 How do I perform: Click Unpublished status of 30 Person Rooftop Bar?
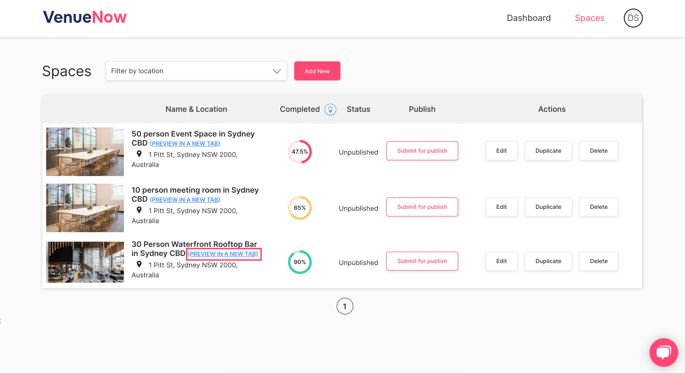point(358,262)
